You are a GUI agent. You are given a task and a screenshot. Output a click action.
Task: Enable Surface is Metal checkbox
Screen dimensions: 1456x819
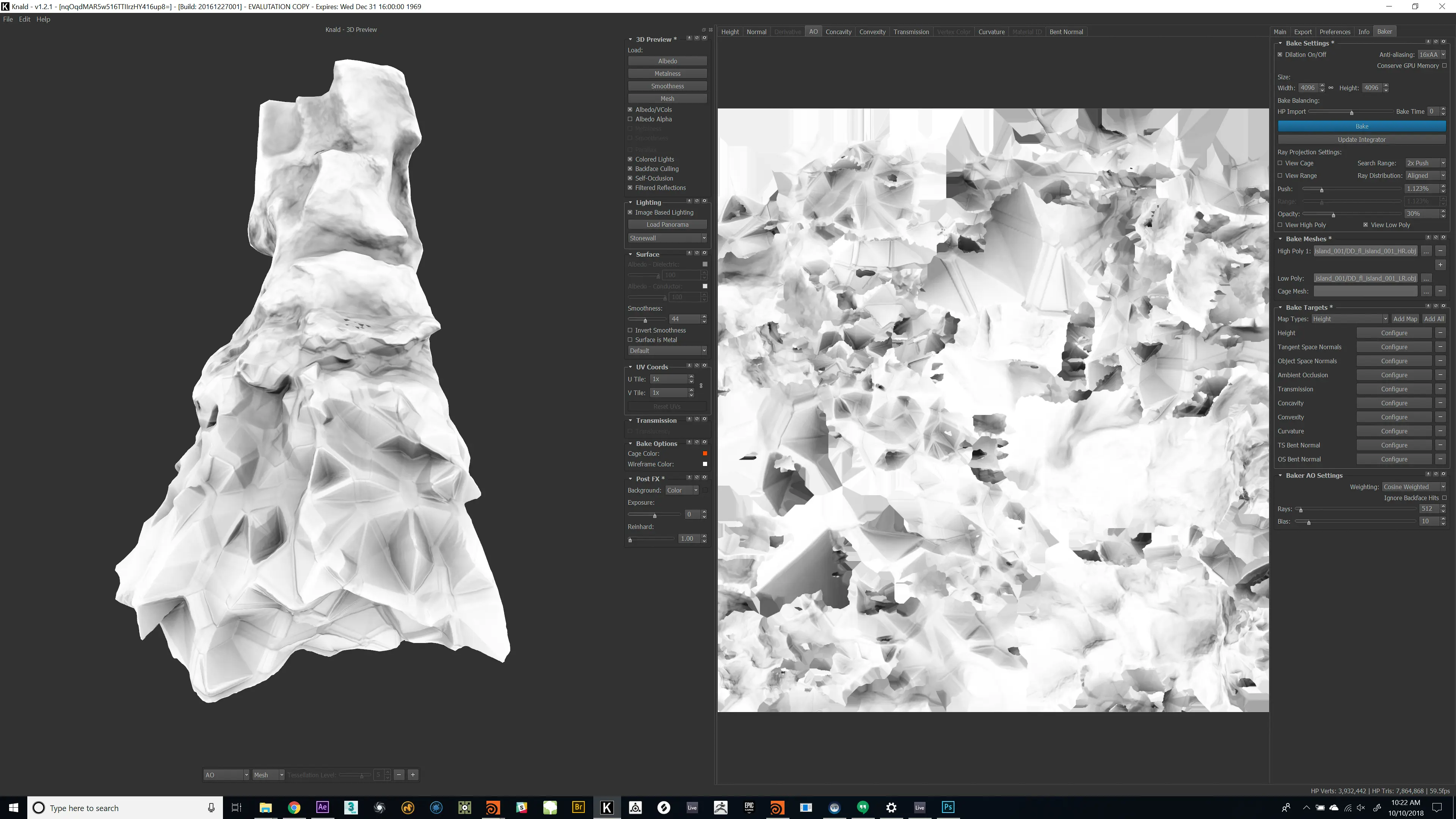(x=630, y=340)
